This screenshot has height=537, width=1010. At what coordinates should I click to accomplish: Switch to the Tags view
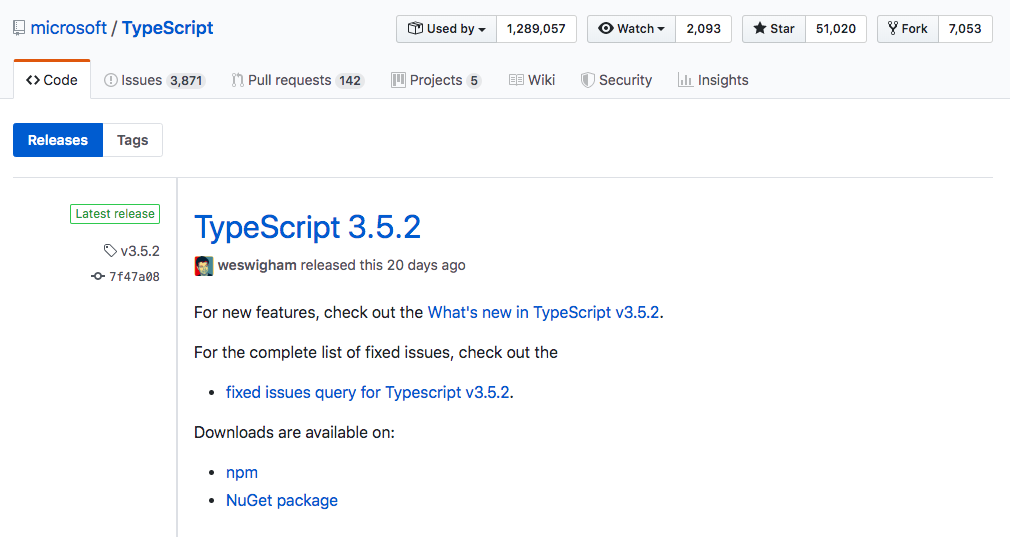[132, 140]
